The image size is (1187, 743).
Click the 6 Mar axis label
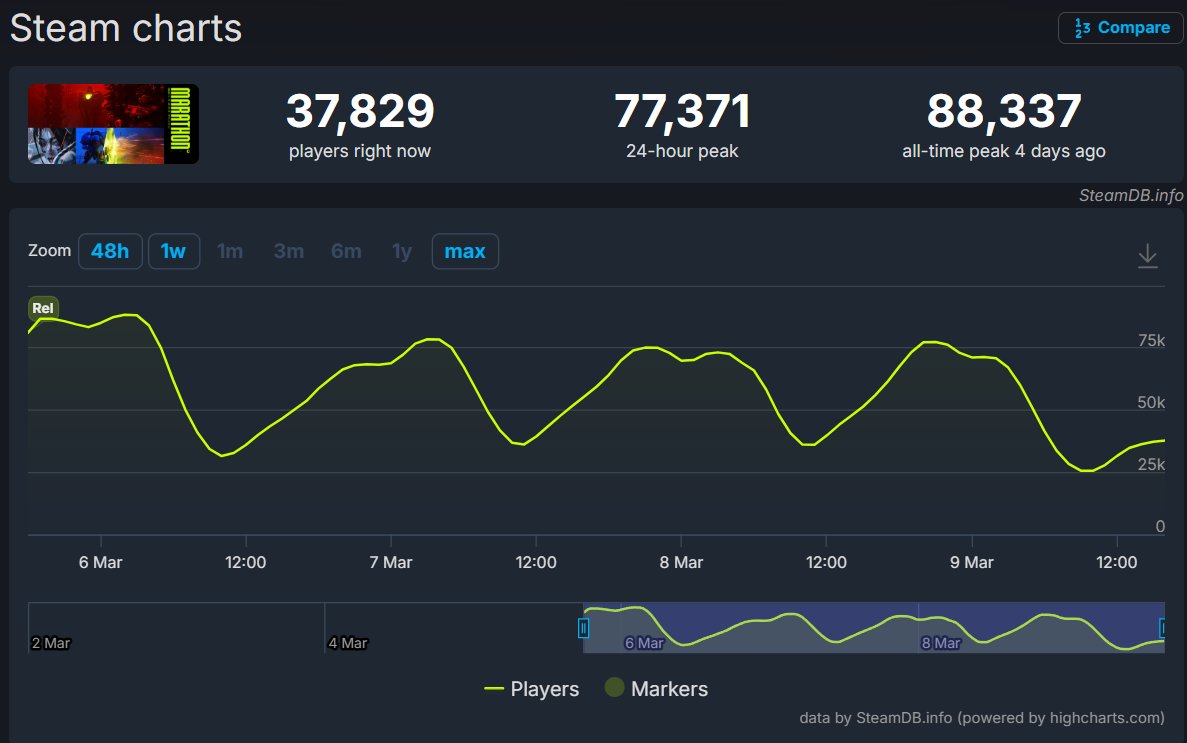(x=101, y=563)
